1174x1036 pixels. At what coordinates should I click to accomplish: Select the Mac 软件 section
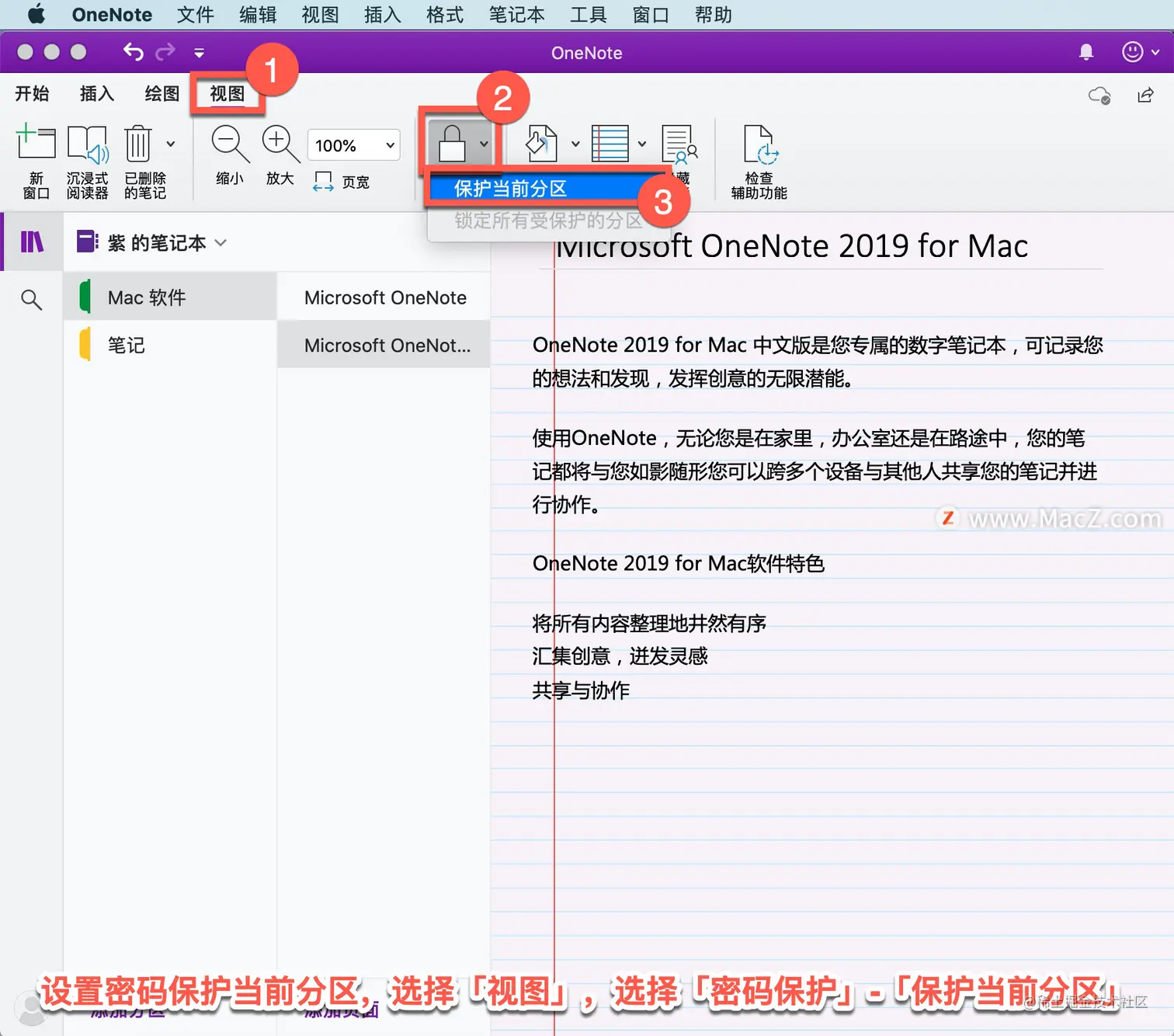(x=170, y=297)
